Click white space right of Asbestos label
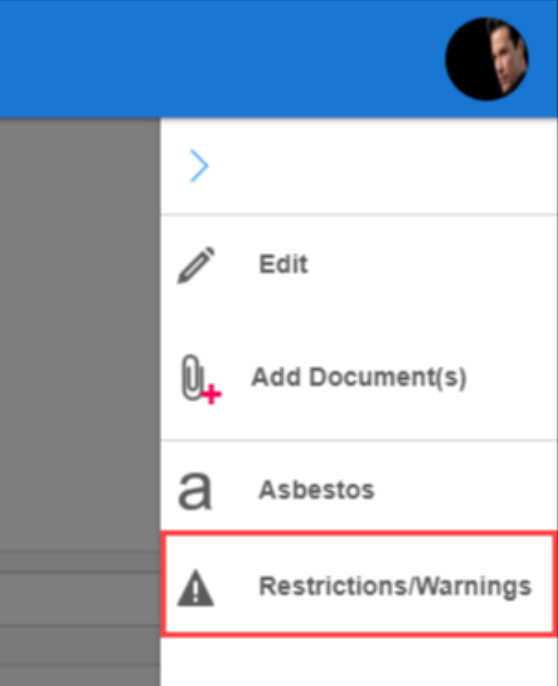 tap(466, 490)
